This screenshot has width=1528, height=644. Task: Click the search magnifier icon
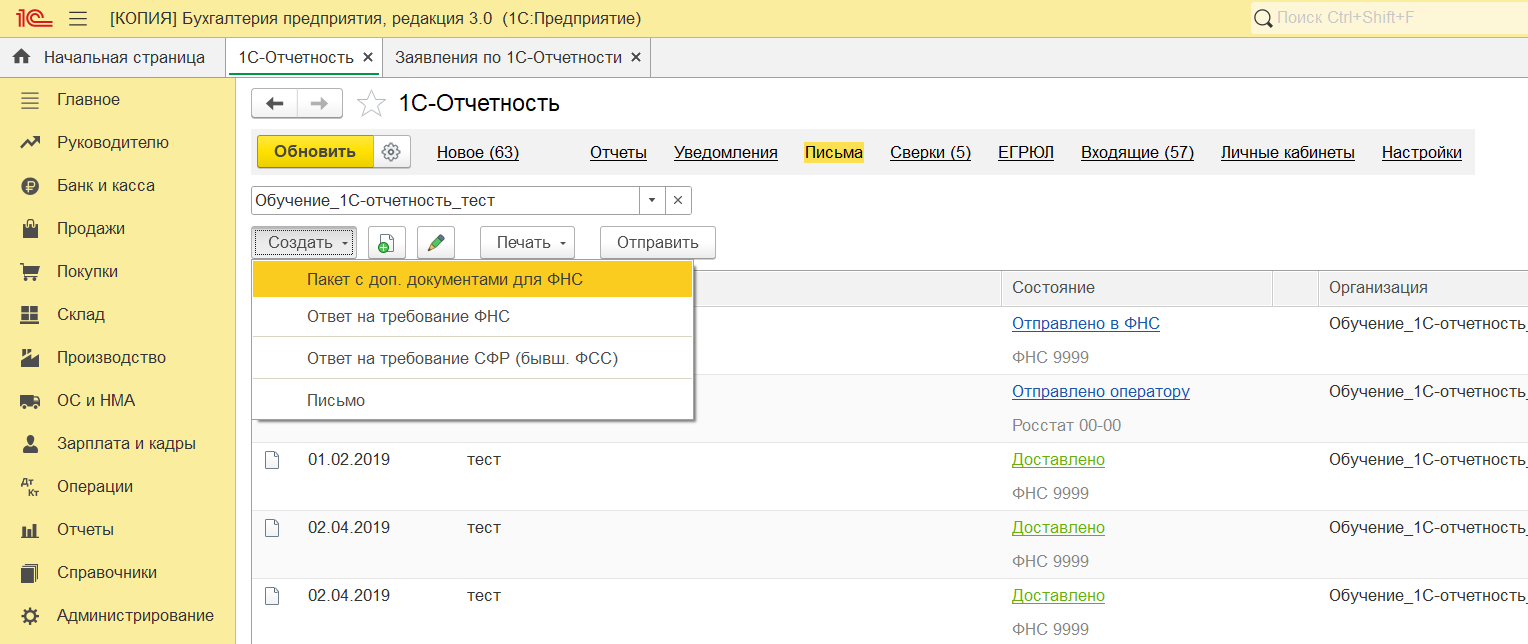click(x=1263, y=18)
